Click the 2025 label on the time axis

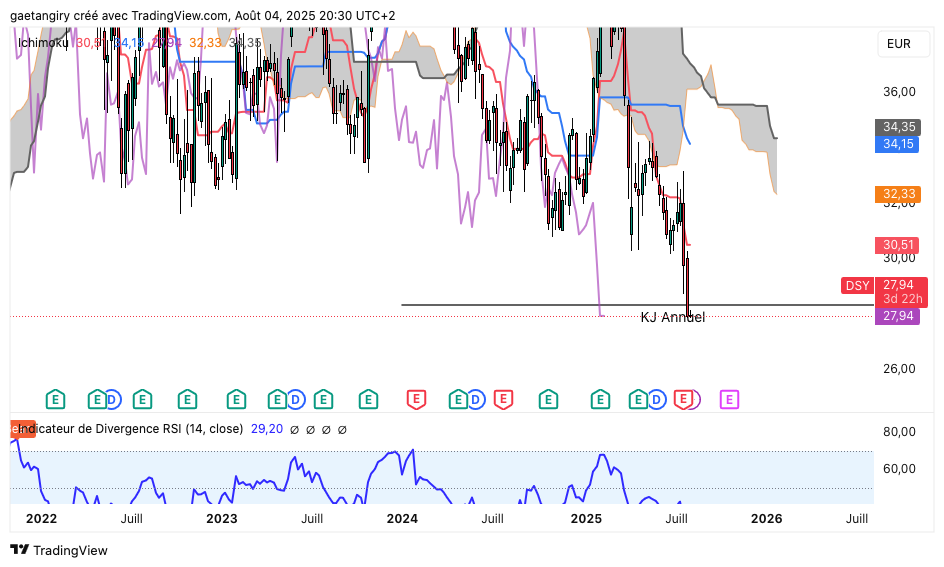tap(586, 518)
